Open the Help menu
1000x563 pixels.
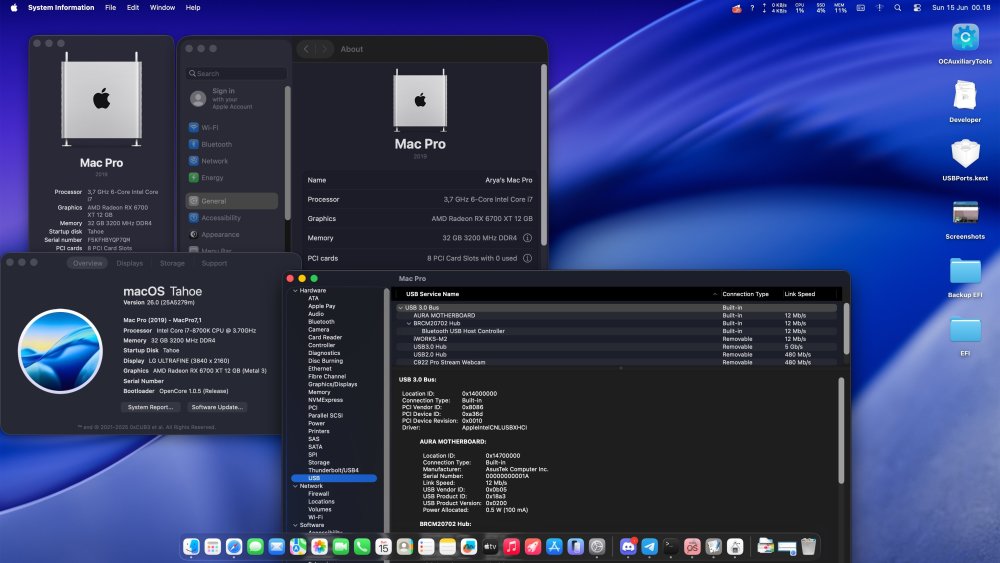[193, 8]
